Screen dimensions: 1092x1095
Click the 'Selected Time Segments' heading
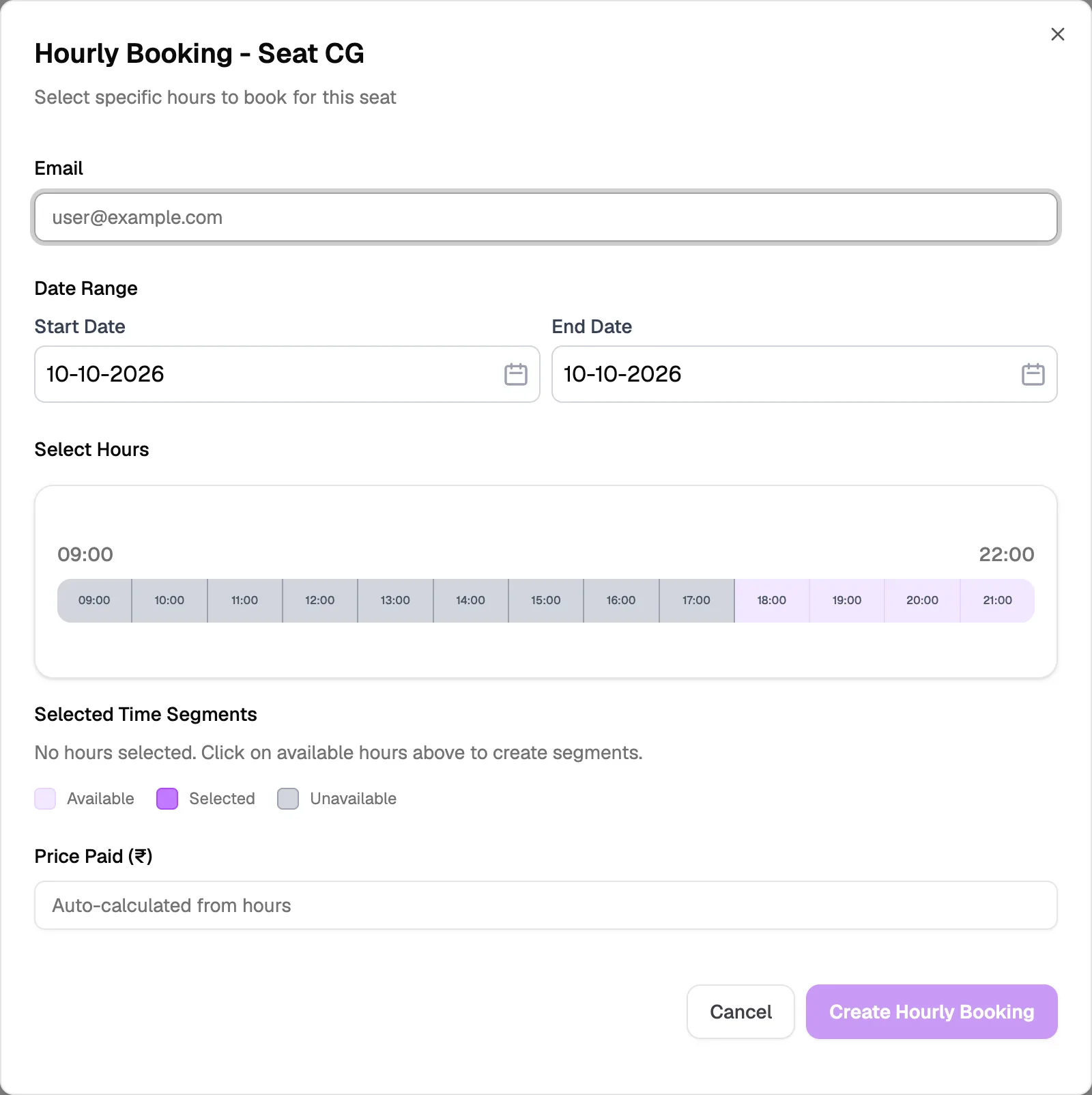pyautogui.click(x=145, y=714)
